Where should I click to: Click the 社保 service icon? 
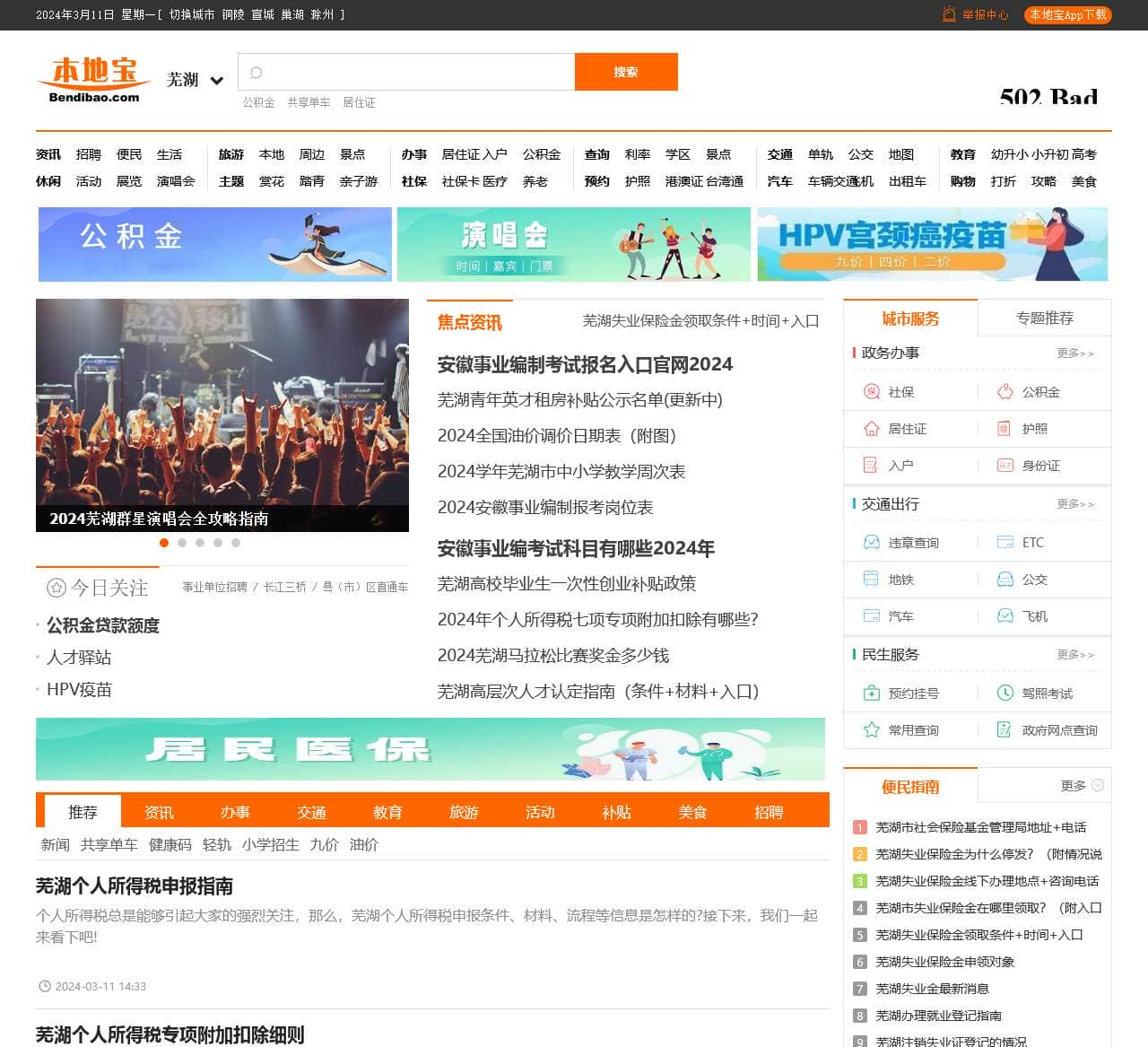[x=871, y=392]
